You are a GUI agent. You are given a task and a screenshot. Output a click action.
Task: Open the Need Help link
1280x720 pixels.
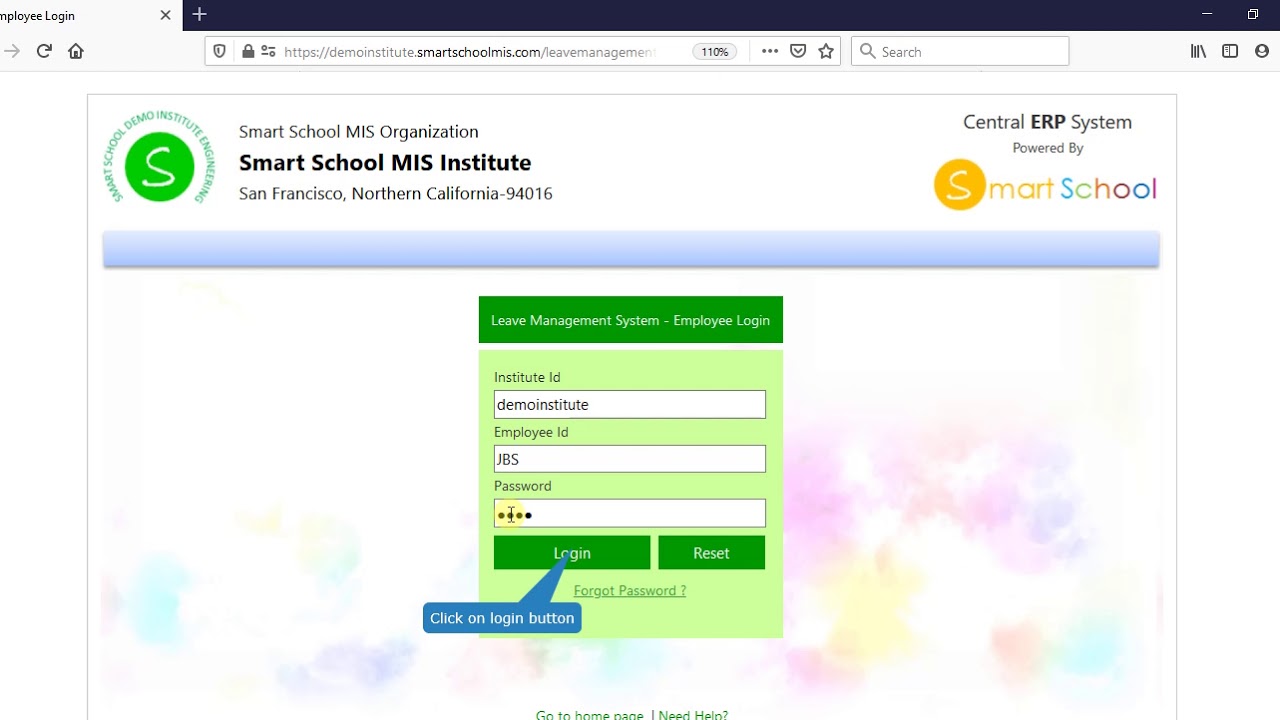[x=693, y=715]
